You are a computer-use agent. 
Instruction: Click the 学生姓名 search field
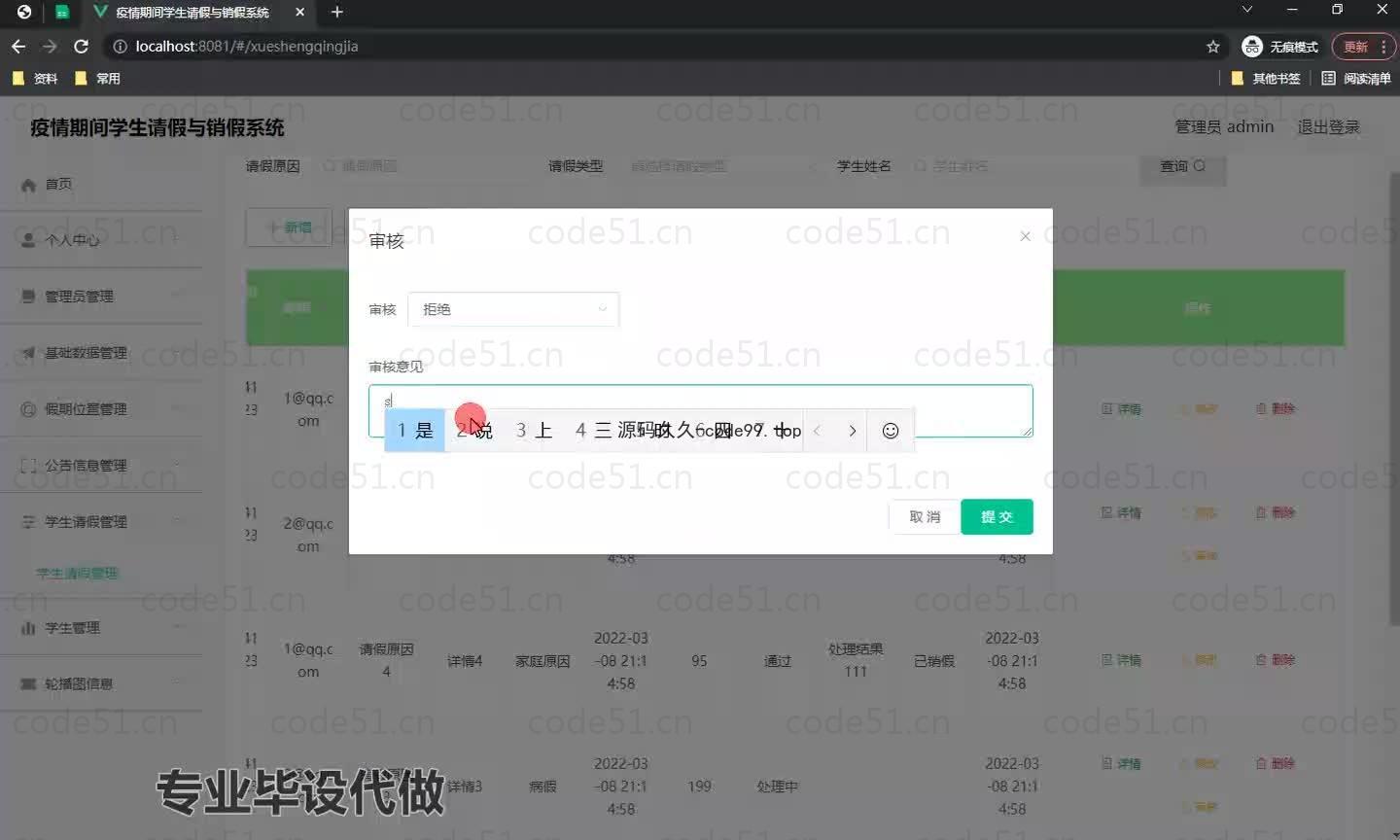pos(1006,166)
